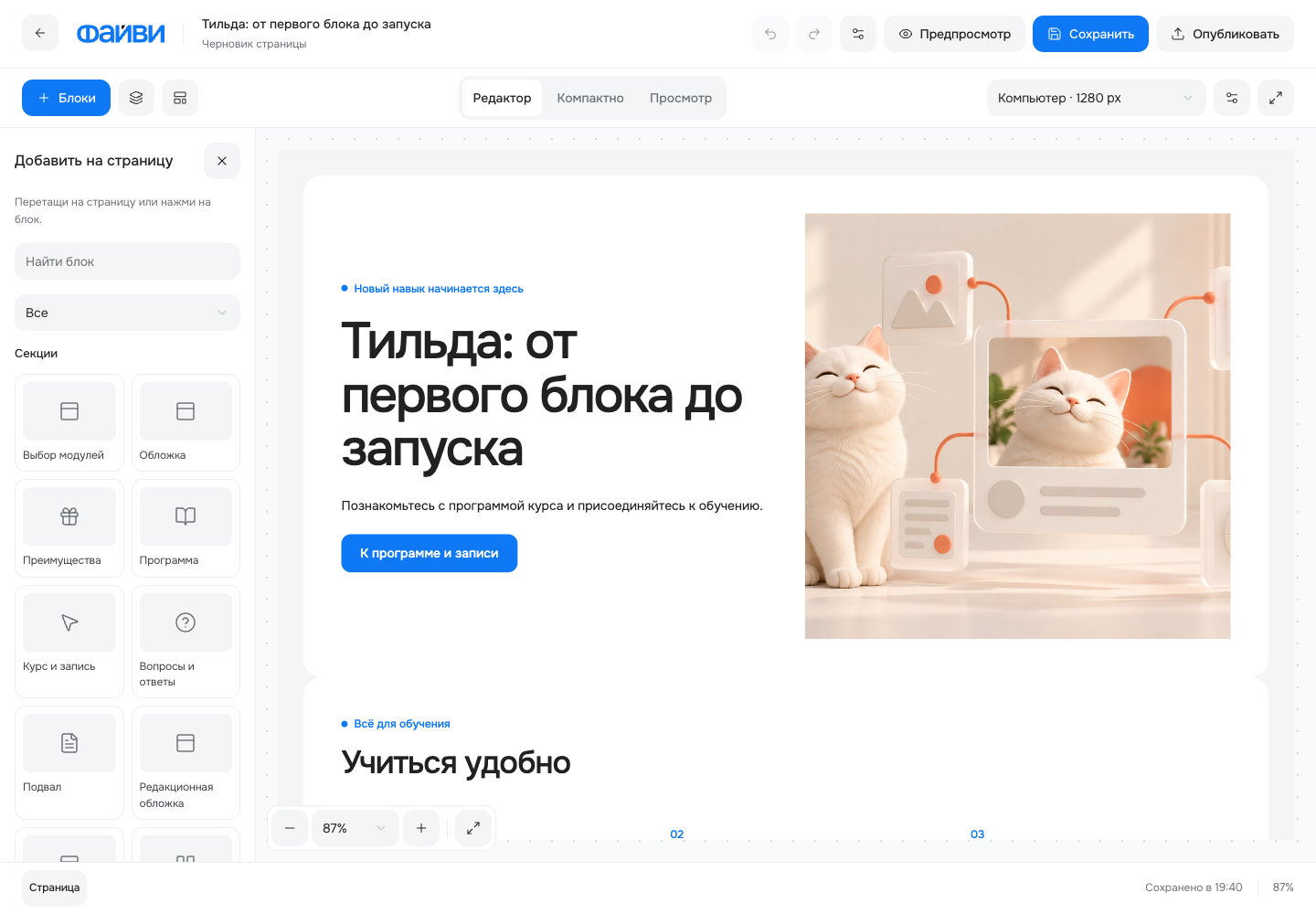
Task: Click the Файви logo
Action: click(x=121, y=34)
